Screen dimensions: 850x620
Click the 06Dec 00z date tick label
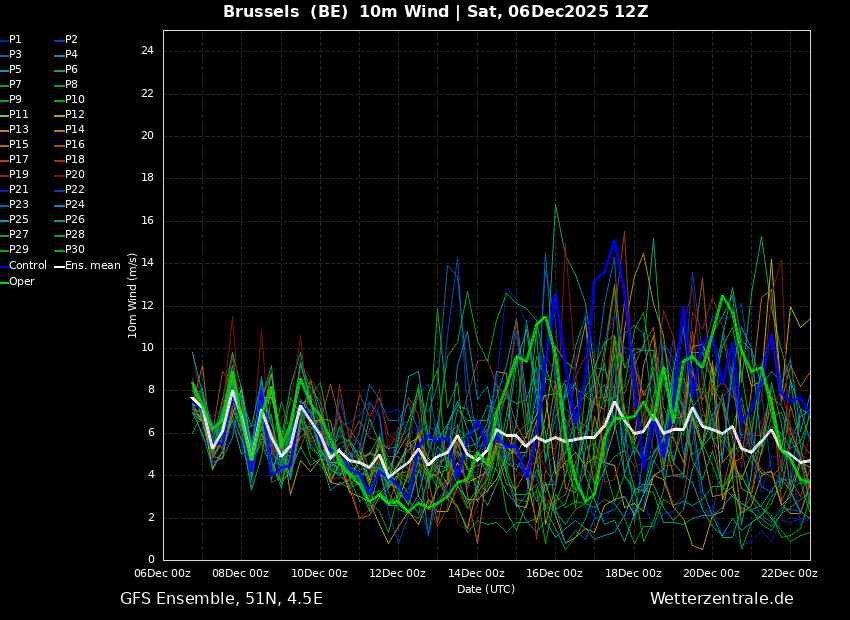point(163,574)
